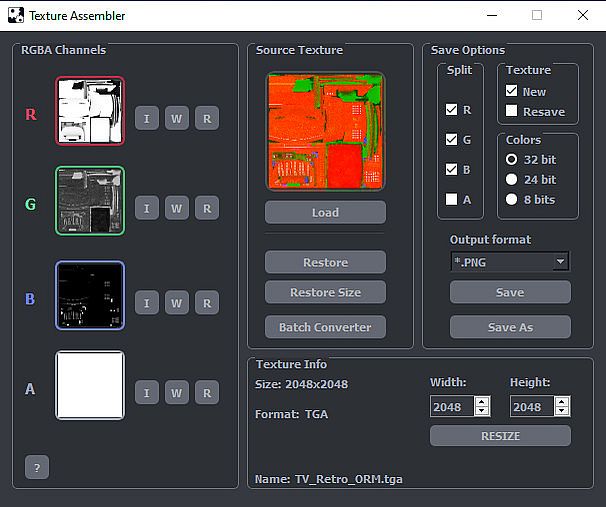
Task: Click the R button for blue channel
Action: click(x=206, y=302)
